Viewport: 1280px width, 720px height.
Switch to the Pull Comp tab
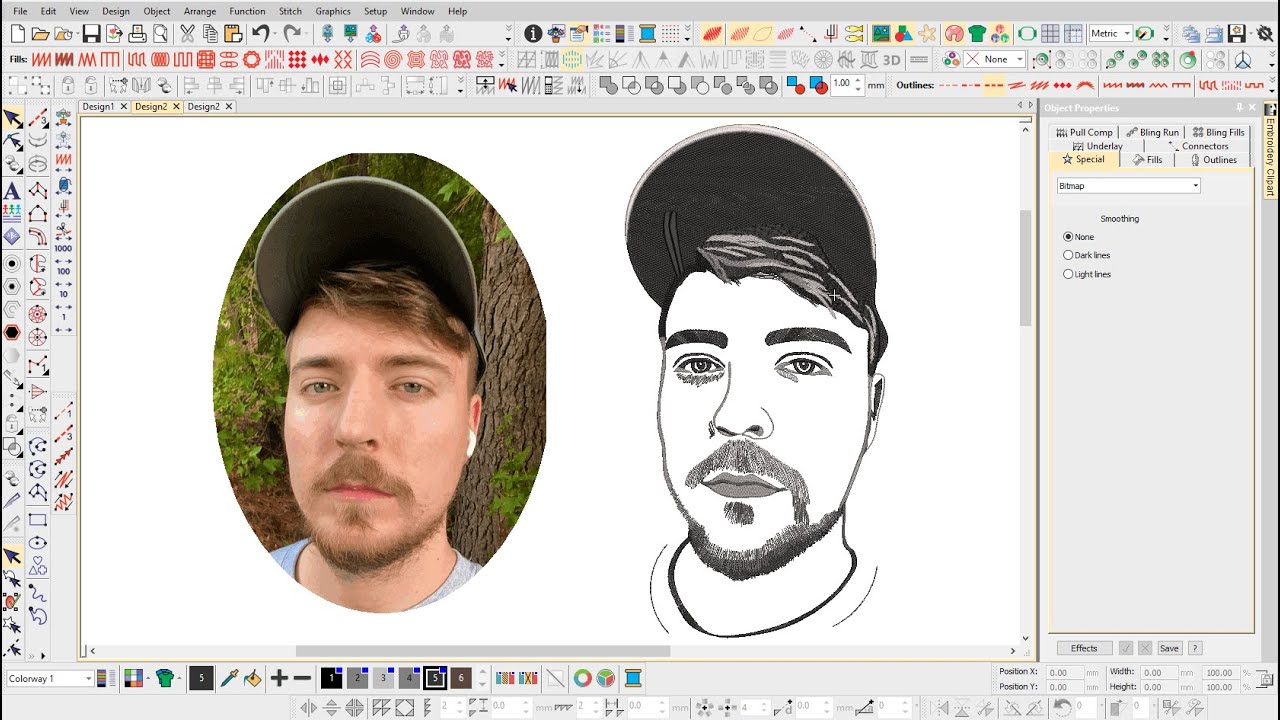click(x=1084, y=132)
